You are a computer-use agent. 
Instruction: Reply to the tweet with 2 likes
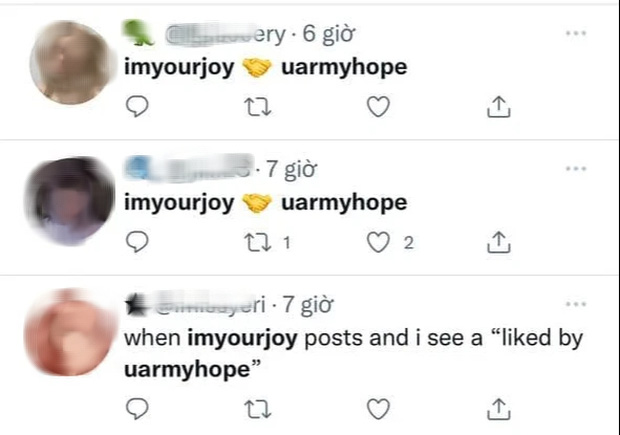[137, 242]
